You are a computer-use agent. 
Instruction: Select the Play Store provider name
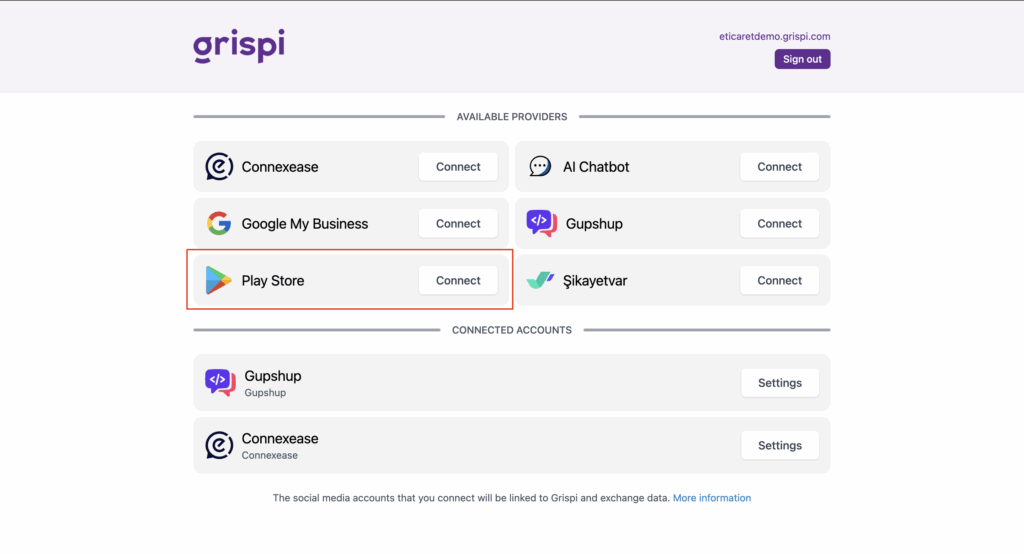point(273,280)
